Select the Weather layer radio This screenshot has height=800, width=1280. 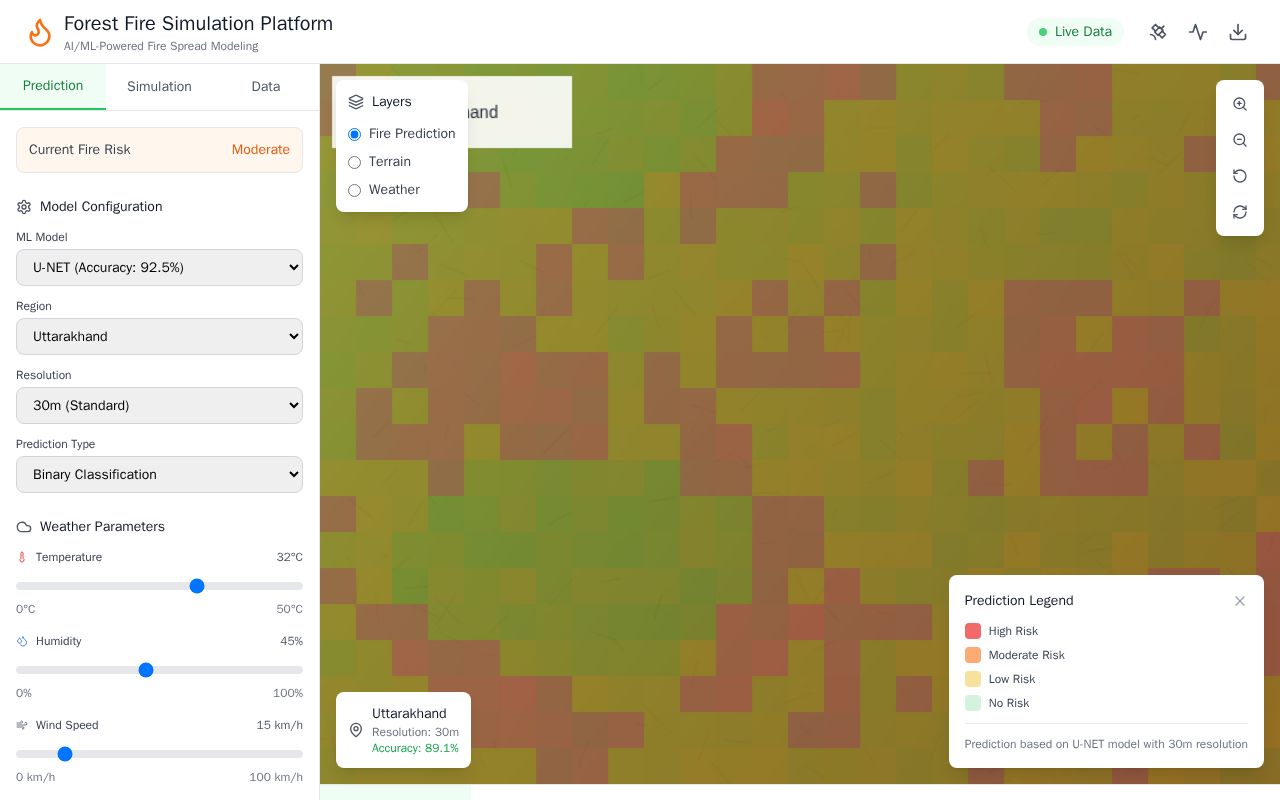coord(354,190)
